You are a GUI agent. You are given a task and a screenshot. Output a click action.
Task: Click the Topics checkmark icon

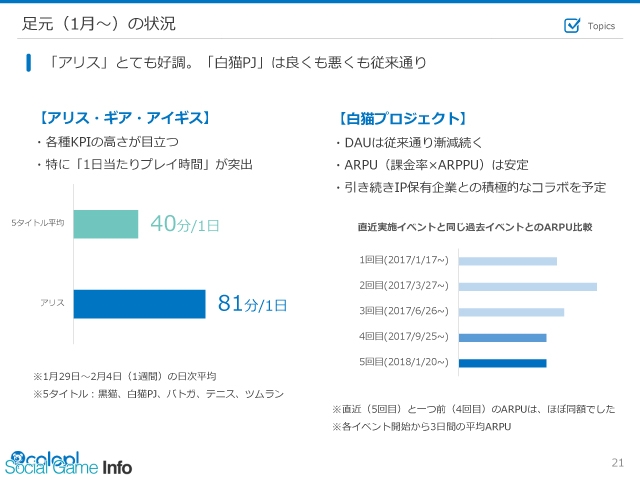point(572,25)
